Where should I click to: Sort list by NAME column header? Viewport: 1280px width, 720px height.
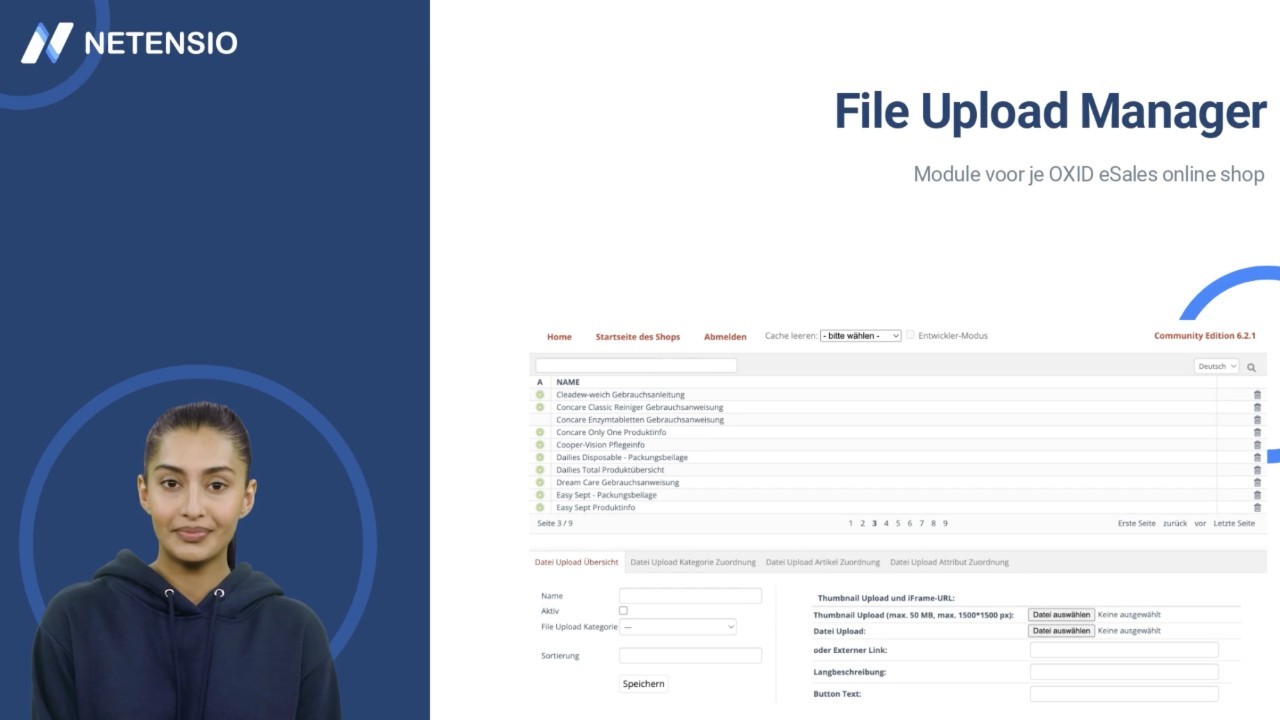(568, 382)
